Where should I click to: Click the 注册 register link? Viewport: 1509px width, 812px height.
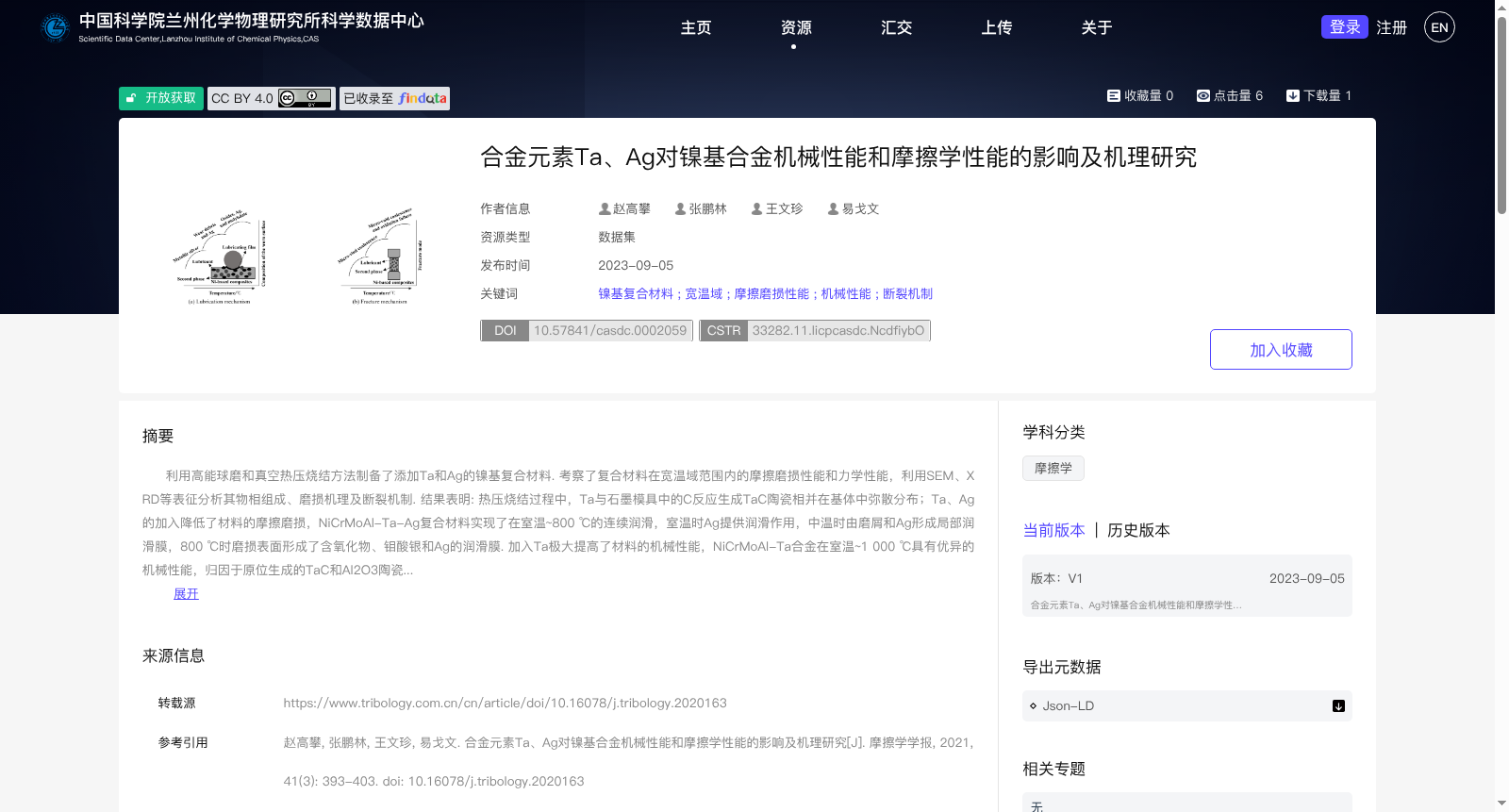pyautogui.click(x=1391, y=27)
